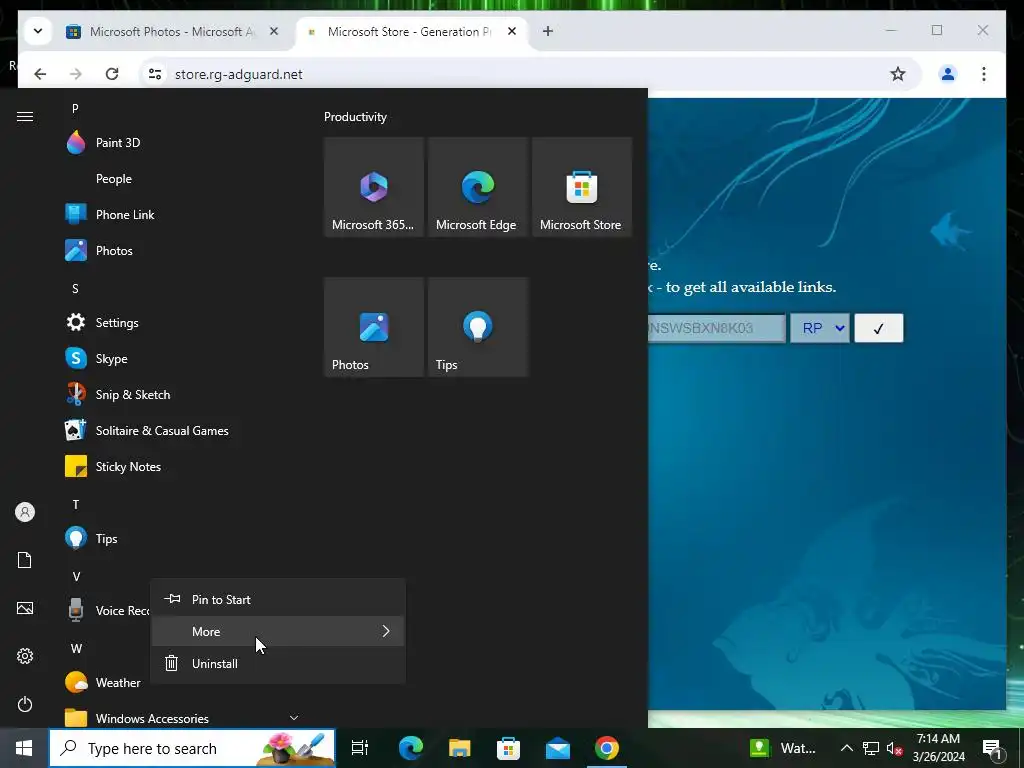Choose Pin to Start in context menu
This screenshot has height=768, width=1024.
(278, 600)
